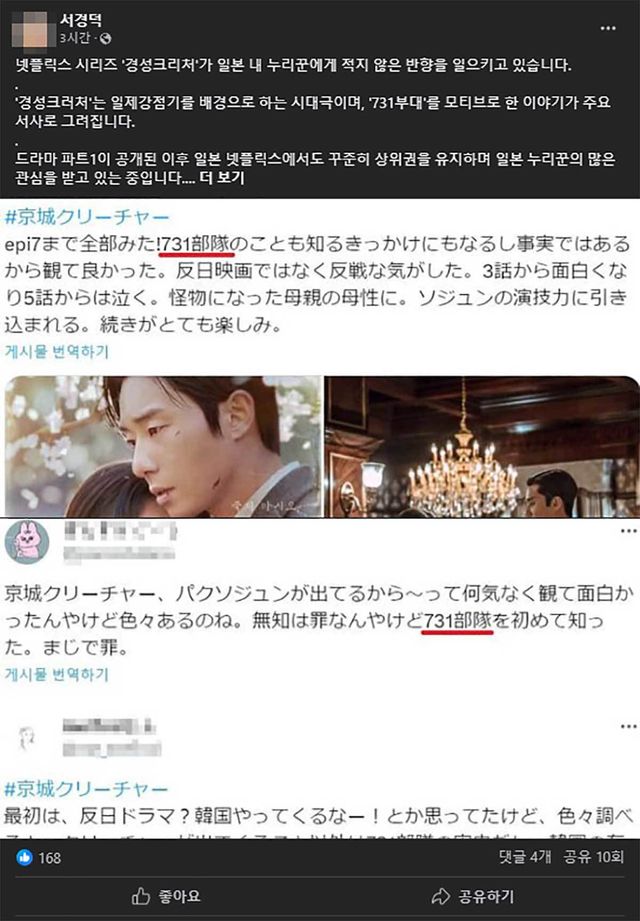The width and height of the screenshot is (640, 921).
Task: Click the blue thumbs-up reaction icon
Action: pos(24,858)
